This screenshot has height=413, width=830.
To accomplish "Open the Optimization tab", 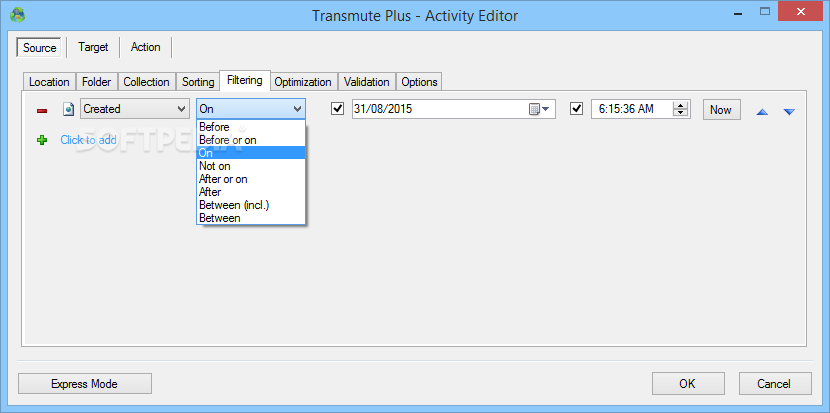I will [x=303, y=82].
